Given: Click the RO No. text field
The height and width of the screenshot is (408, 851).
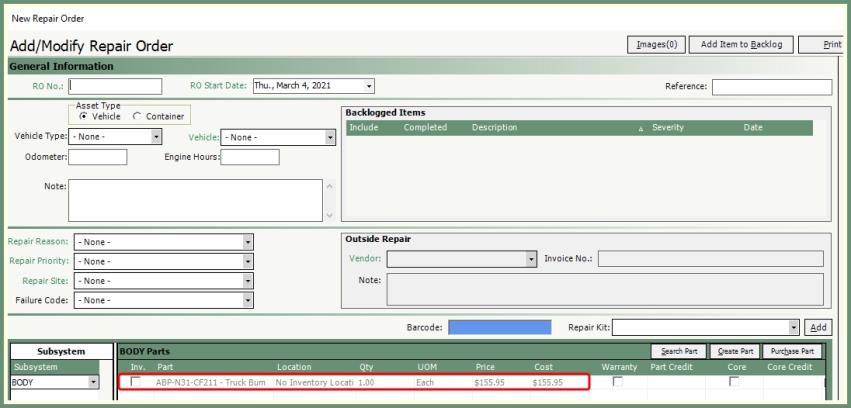Looking at the screenshot, I should coord(115,86).
